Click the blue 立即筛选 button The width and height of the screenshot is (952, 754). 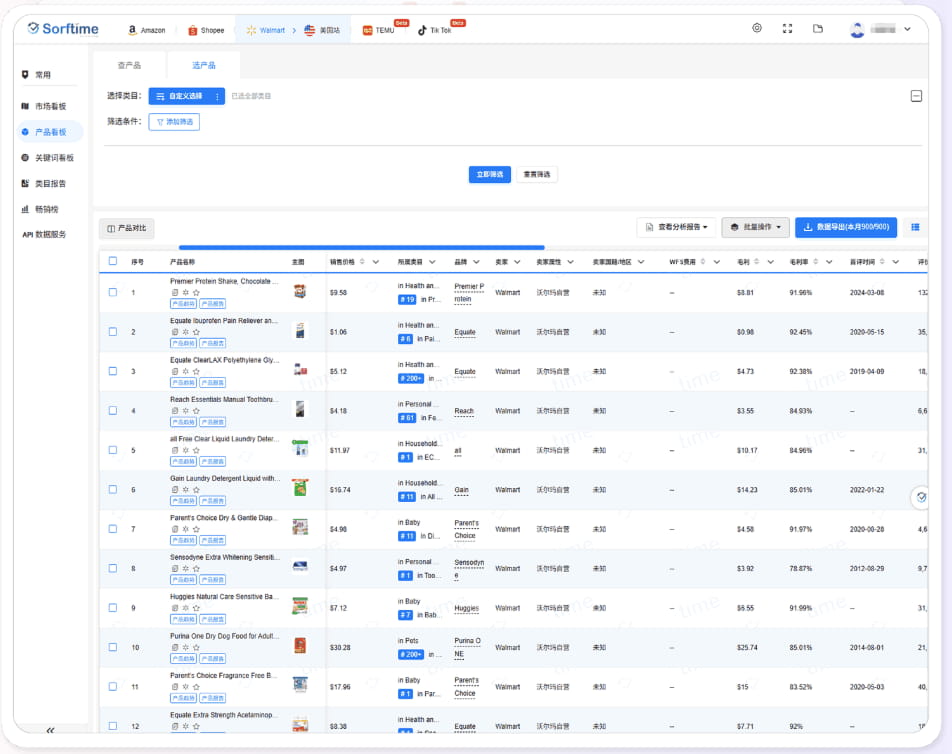[489, 175]
